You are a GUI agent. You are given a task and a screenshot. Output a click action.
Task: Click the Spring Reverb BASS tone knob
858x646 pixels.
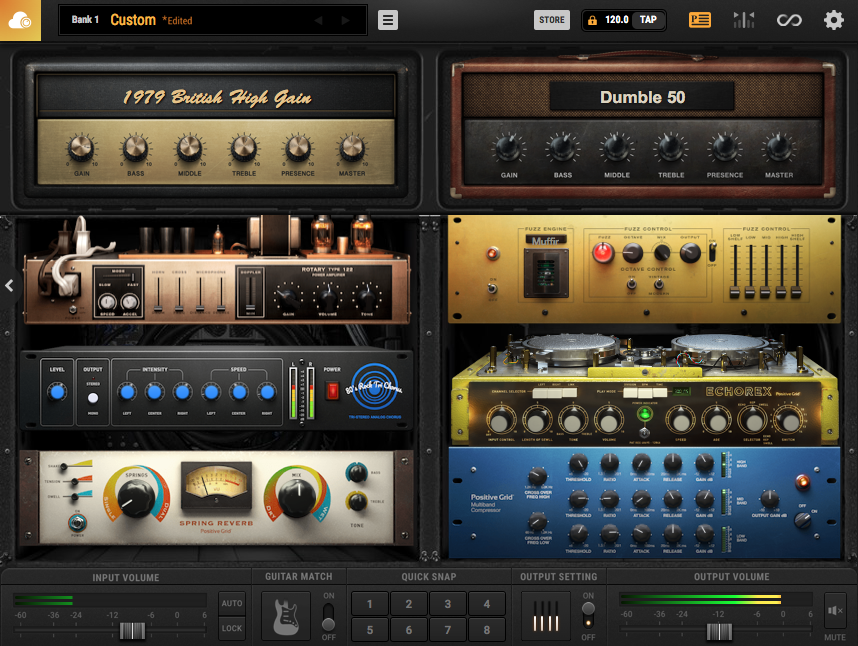point(357,473)
